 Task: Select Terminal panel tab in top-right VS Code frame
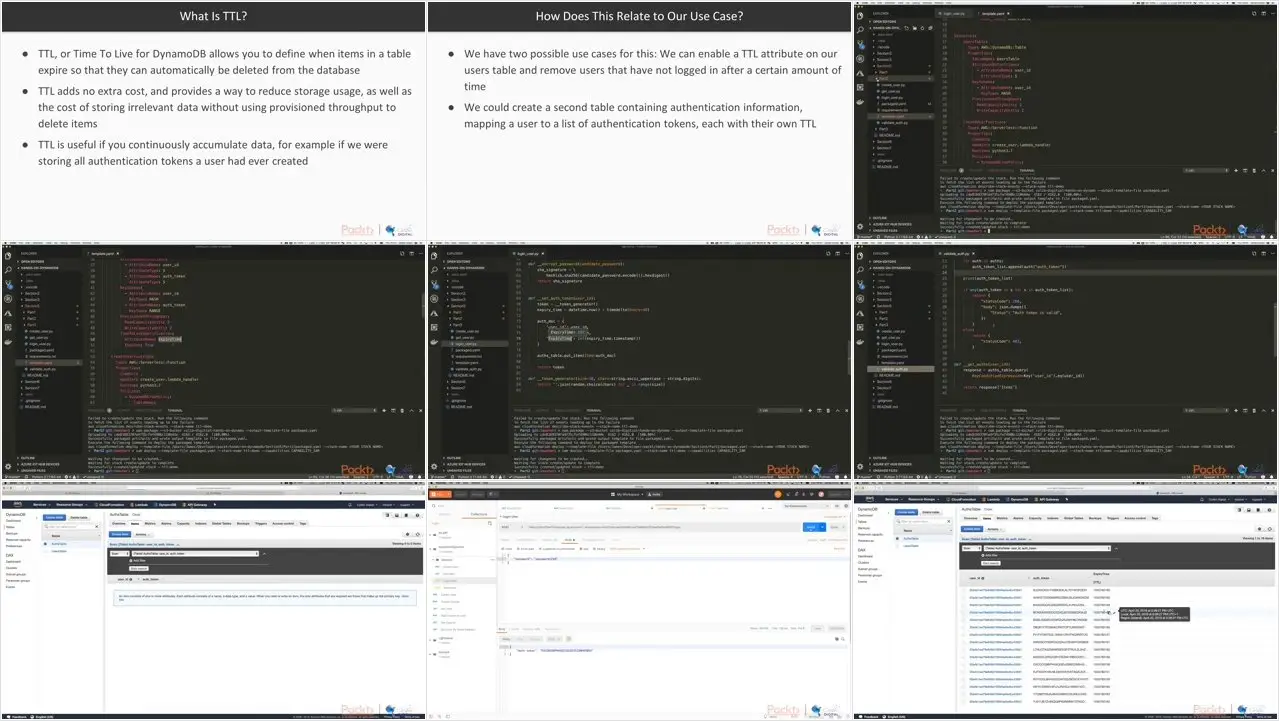click(1026, 171)
